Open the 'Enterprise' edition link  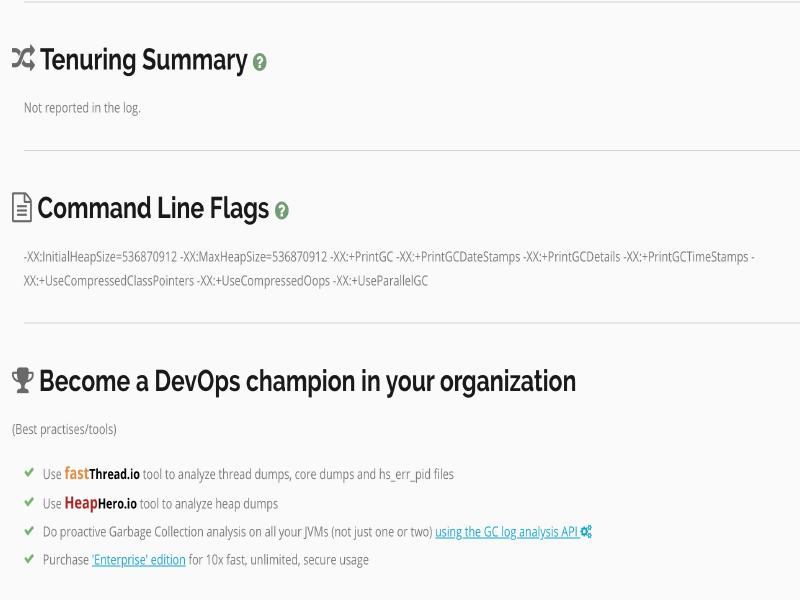139,560
